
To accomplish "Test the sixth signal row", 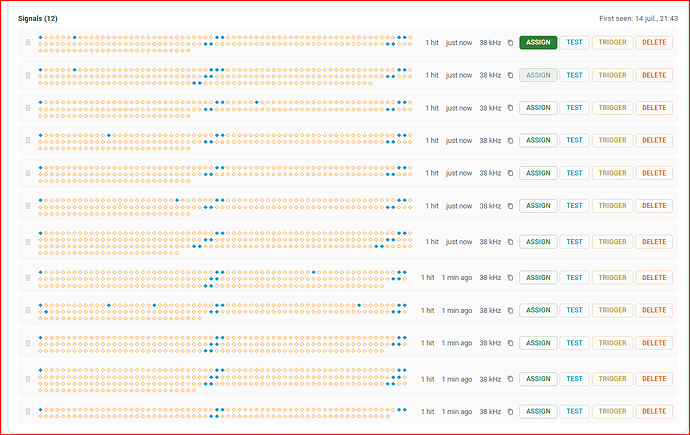I will point(574,206).
